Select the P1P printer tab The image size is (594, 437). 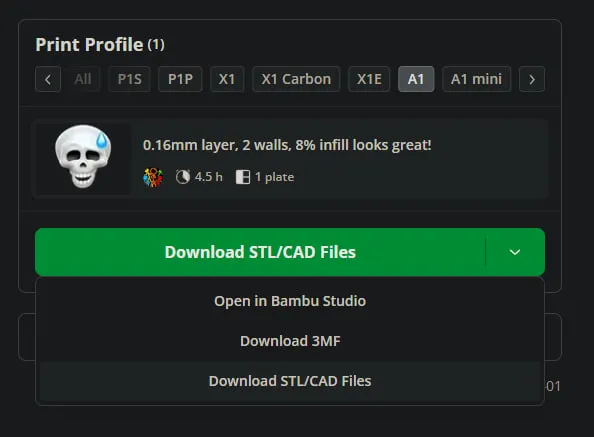pos(180,79)
